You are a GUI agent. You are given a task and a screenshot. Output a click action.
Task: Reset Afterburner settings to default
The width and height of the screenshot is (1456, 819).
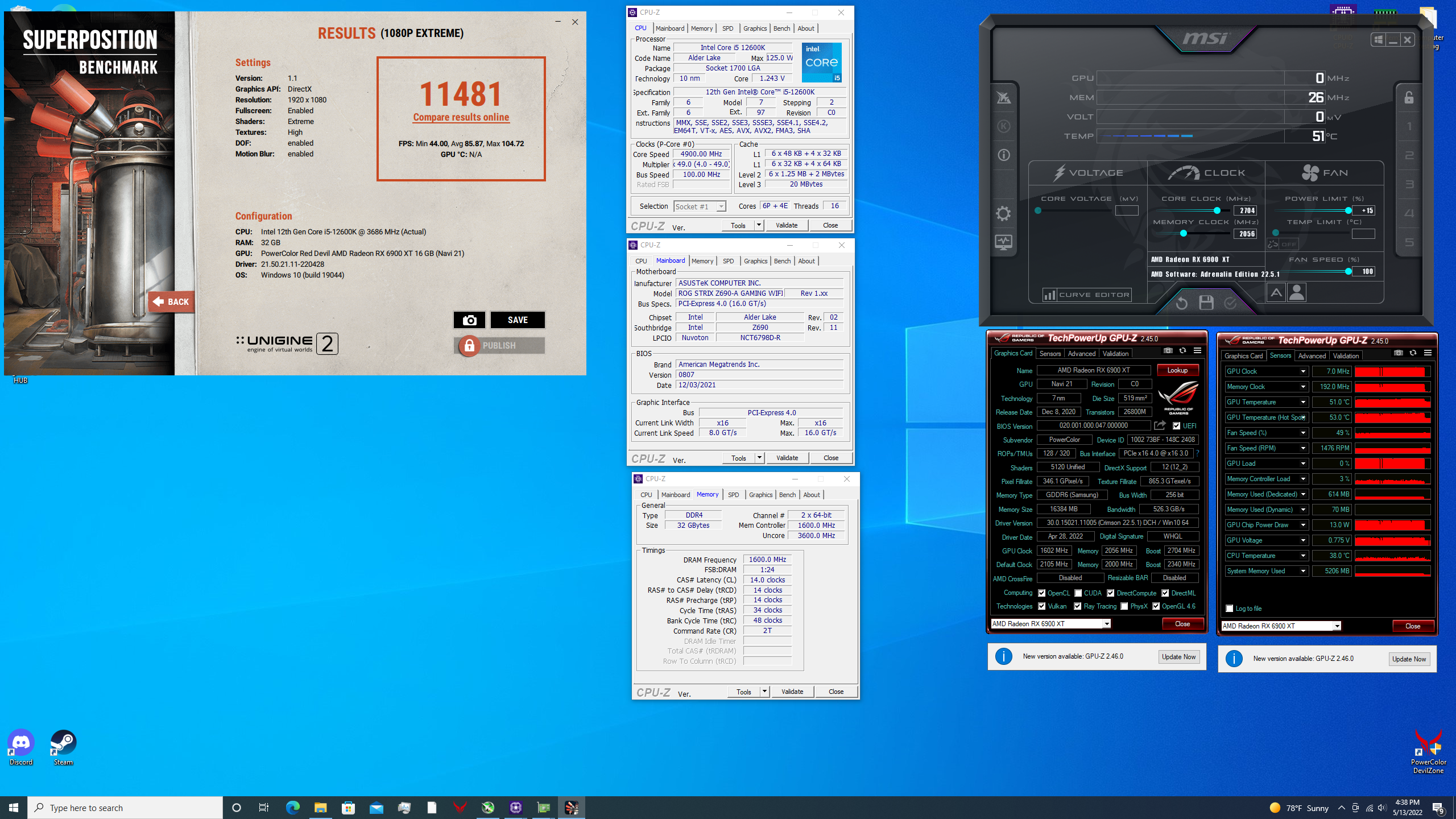click(x=1182, y=303)
